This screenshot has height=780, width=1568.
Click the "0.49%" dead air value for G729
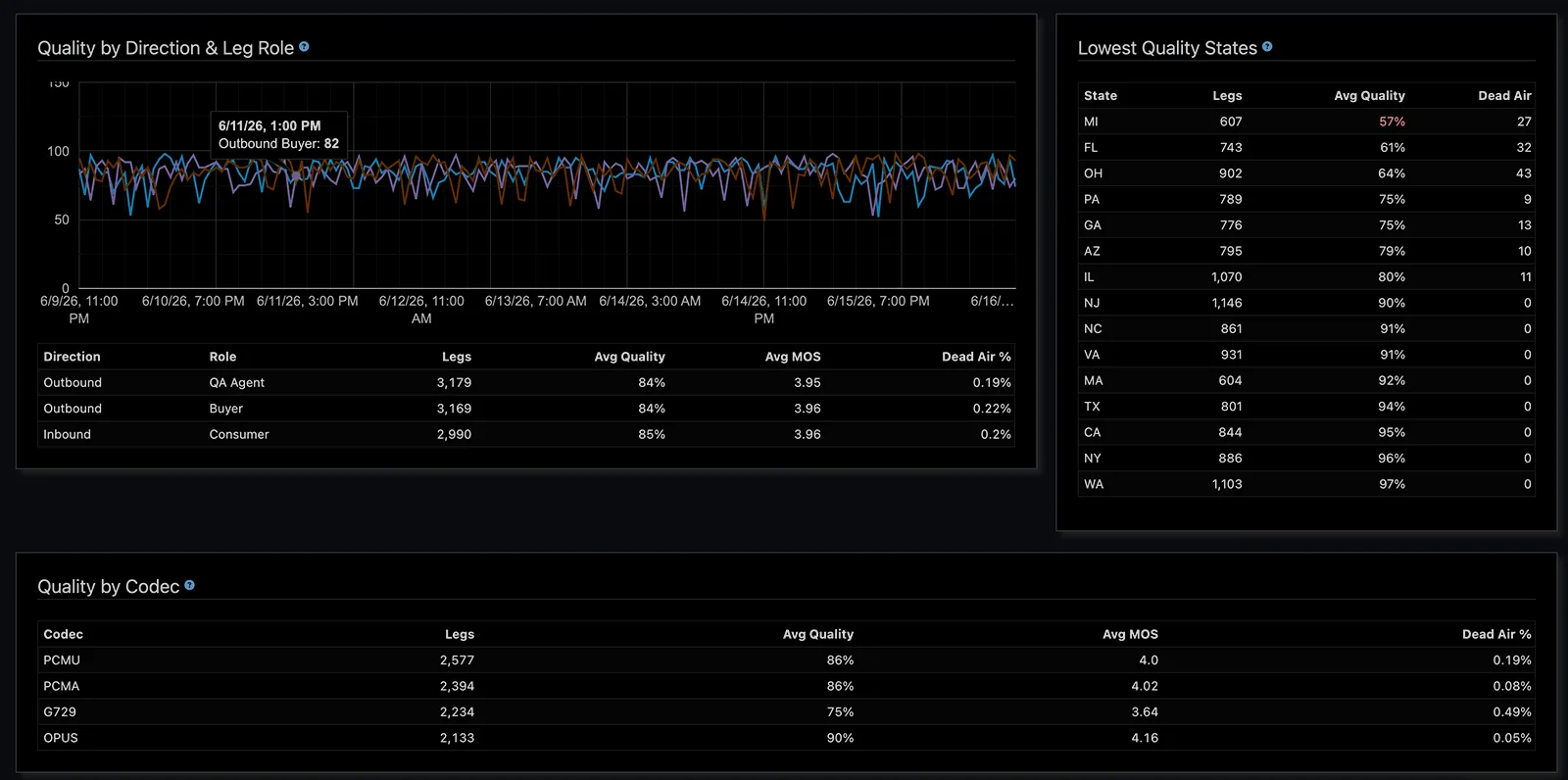[x=1512, y=712]
